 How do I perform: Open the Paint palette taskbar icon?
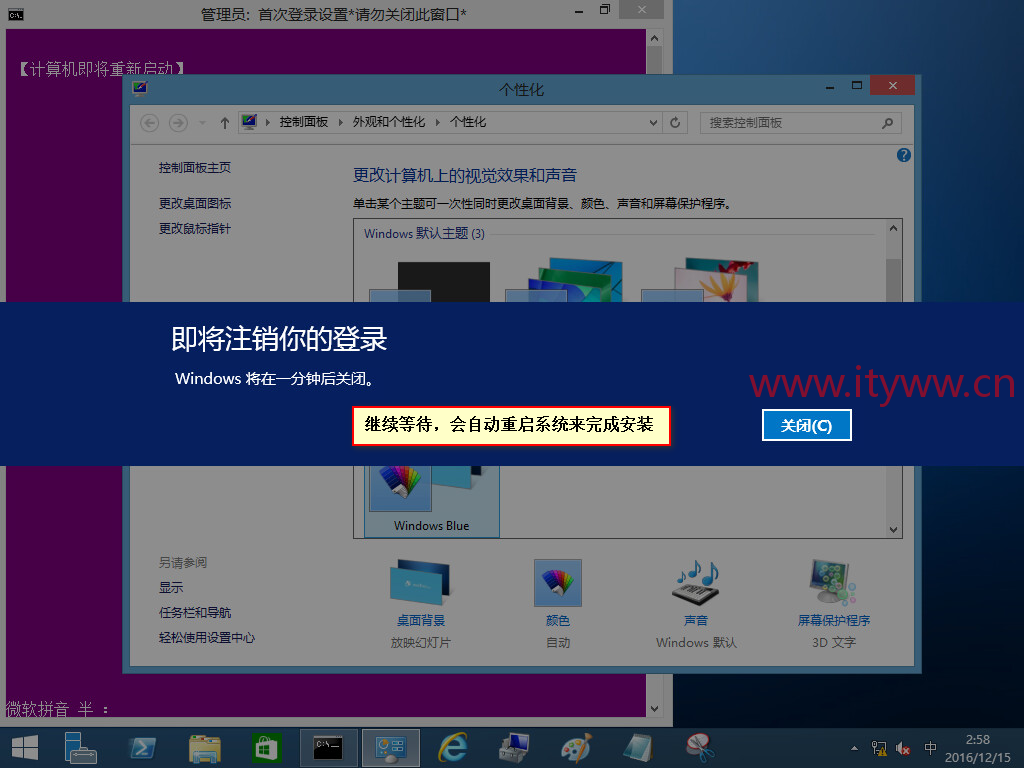(576, 748)
